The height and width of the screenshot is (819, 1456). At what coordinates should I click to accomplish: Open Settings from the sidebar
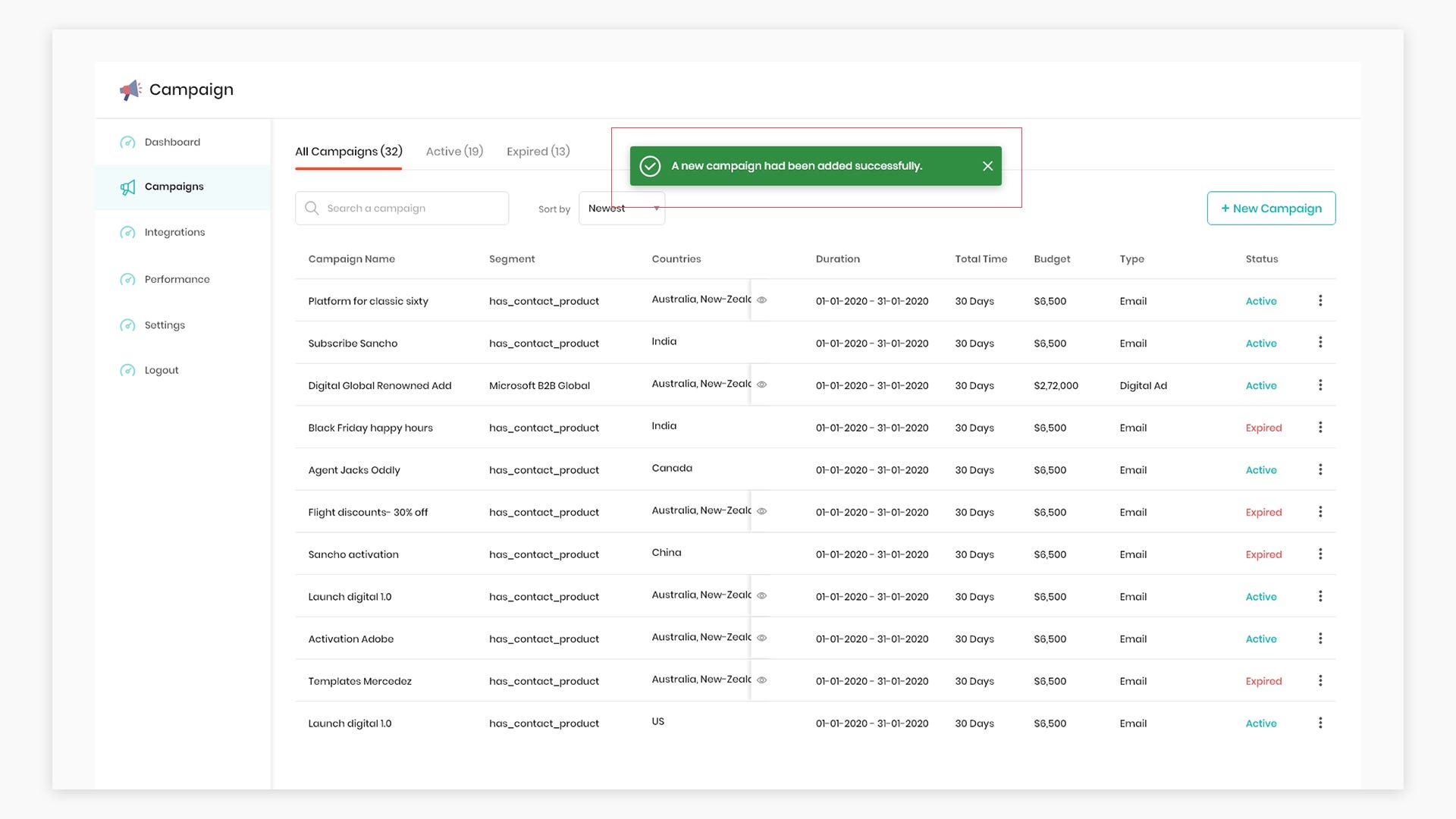coord(165,325)
